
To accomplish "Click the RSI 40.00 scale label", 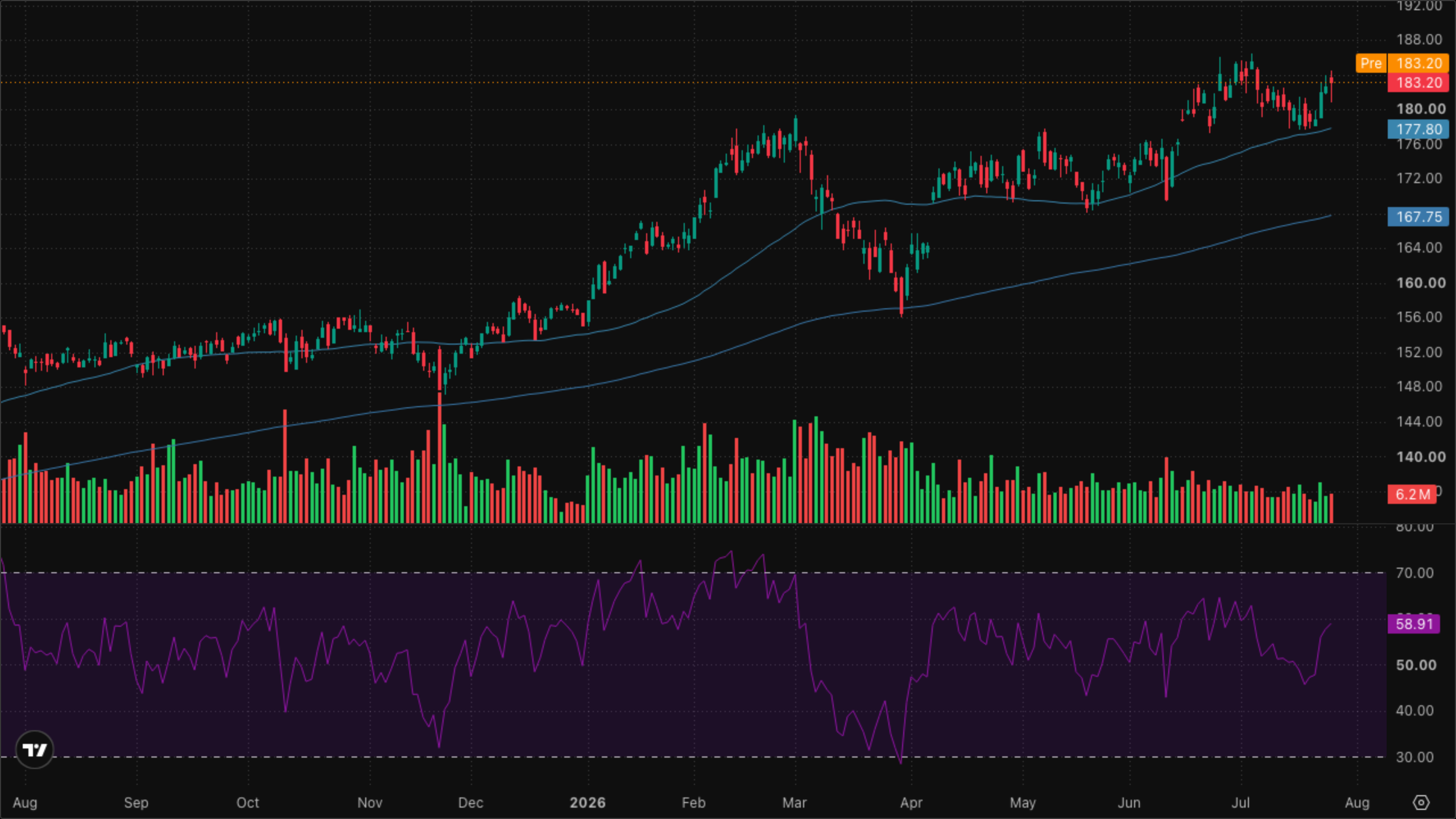I will tap(1415, 710).
